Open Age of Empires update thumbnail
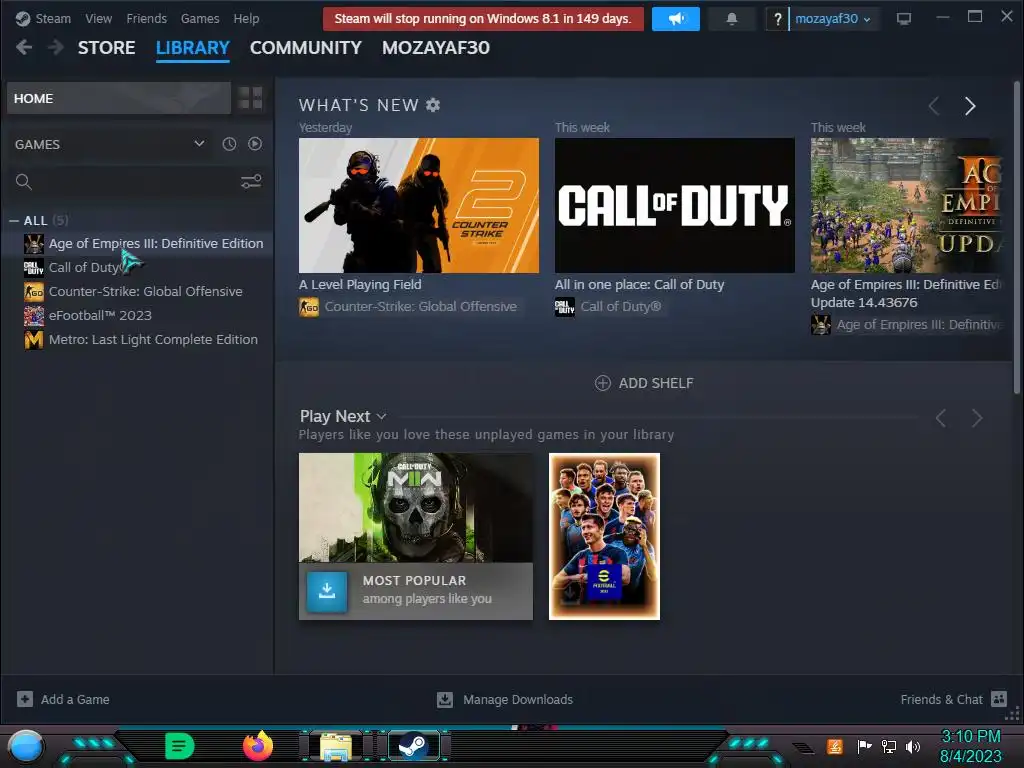The height and width of the screenshot is (768, 1024). point(906,205)
